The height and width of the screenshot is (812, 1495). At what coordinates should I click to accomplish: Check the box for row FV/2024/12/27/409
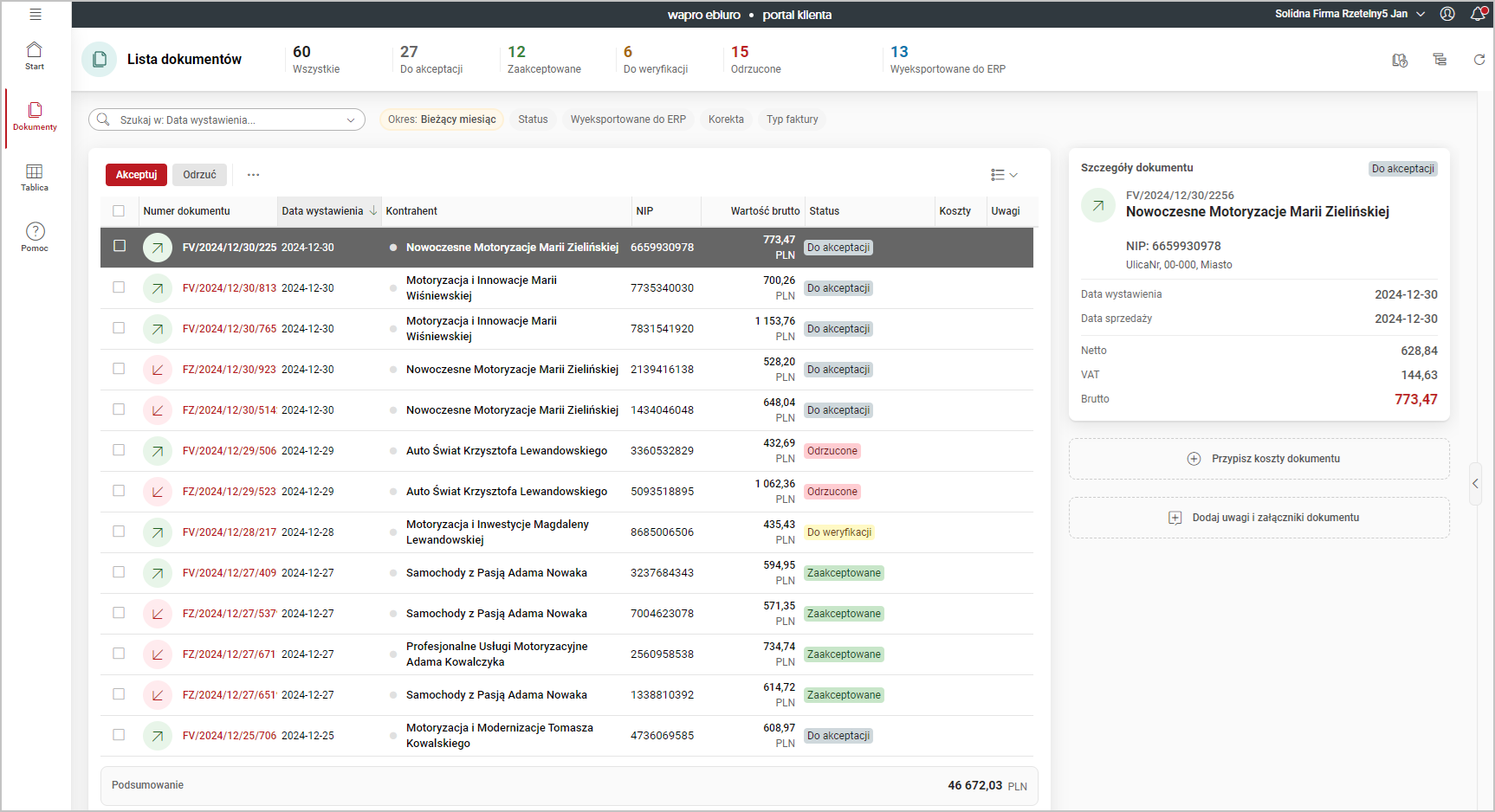(119, 572)
